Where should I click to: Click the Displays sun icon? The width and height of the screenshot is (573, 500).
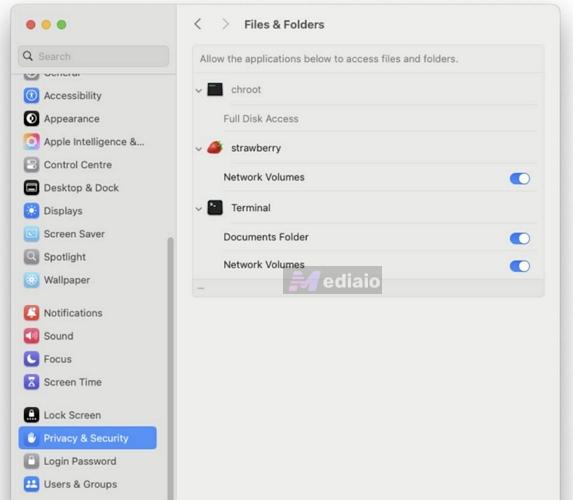click(31, 211)
